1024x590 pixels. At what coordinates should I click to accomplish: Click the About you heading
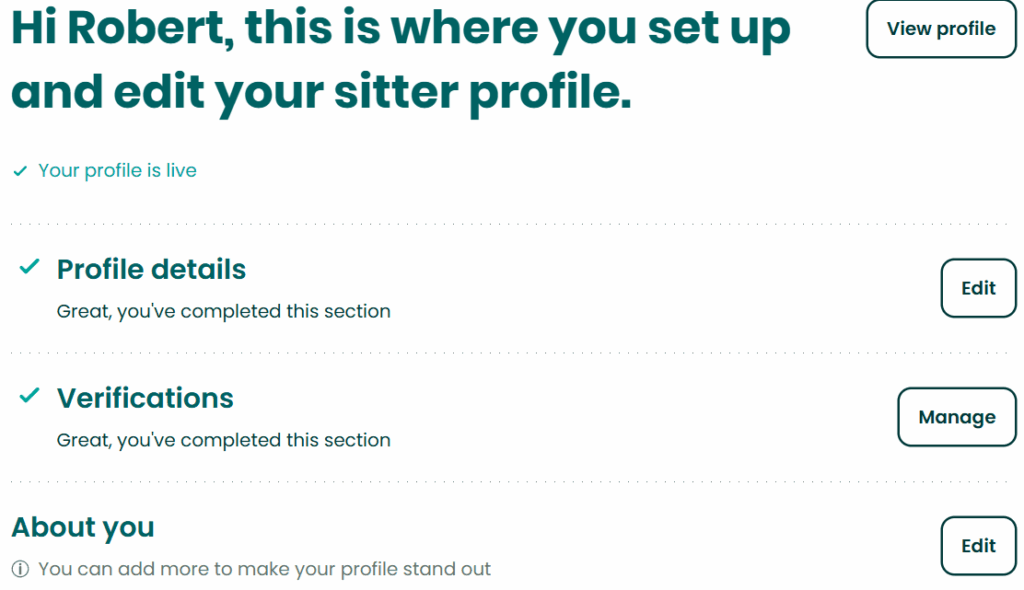(x=83, y=527)
